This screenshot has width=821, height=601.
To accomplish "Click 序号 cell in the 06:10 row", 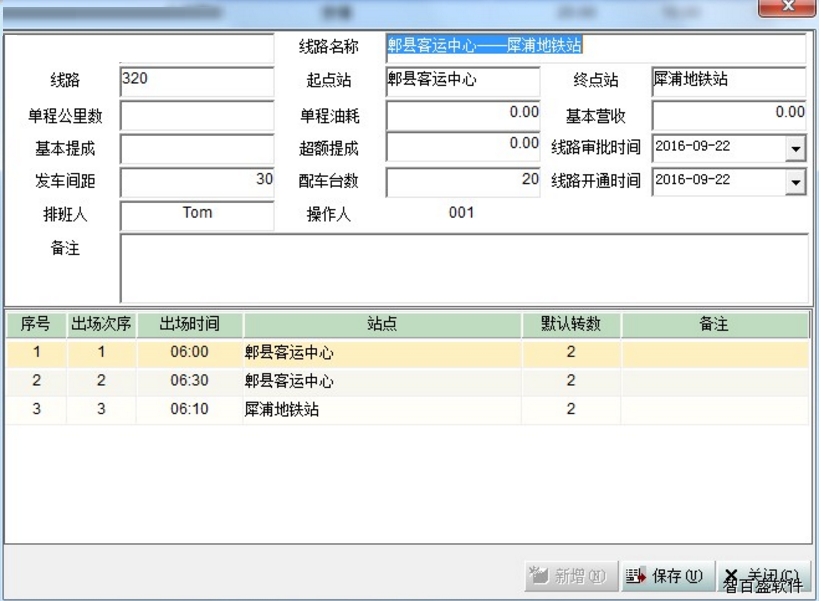I will pos(36,409).
